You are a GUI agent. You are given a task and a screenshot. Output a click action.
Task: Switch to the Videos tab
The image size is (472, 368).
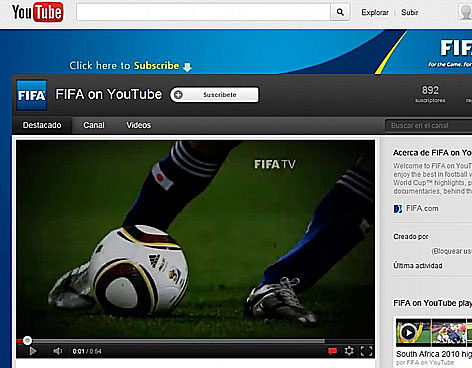click(x=138, y=125)
